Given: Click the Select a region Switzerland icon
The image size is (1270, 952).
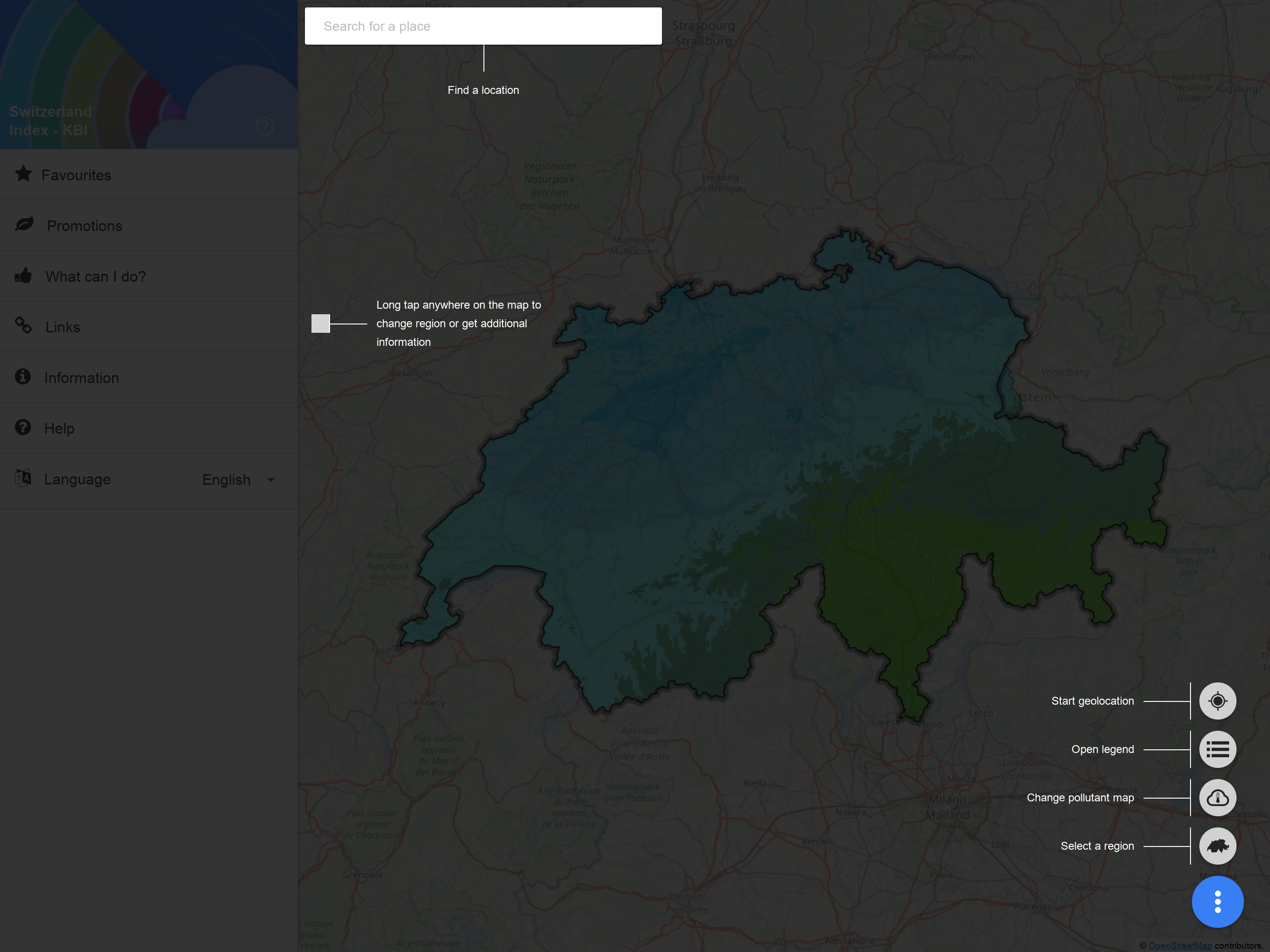Looking at the screenshot, I should (1217, 846).
